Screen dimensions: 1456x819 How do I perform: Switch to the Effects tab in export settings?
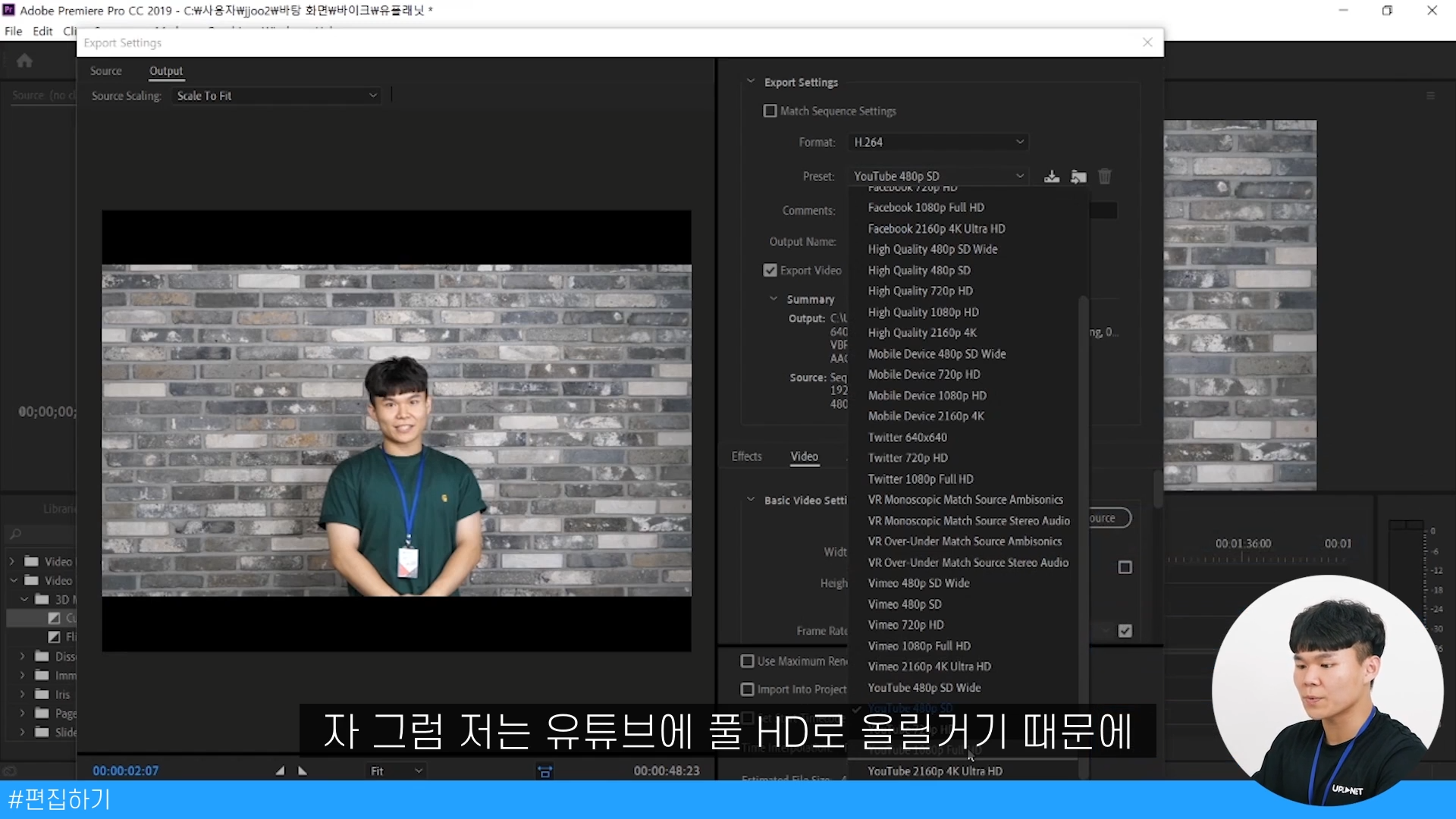point(747,457)
